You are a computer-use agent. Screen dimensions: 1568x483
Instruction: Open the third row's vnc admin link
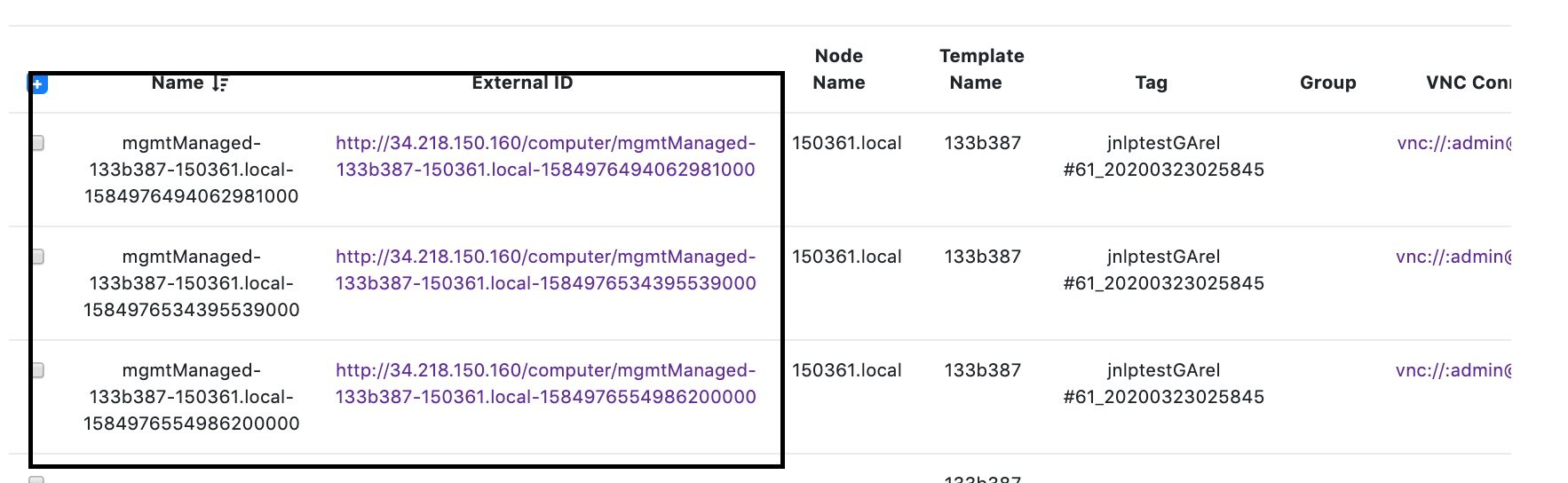point(1453,370)
